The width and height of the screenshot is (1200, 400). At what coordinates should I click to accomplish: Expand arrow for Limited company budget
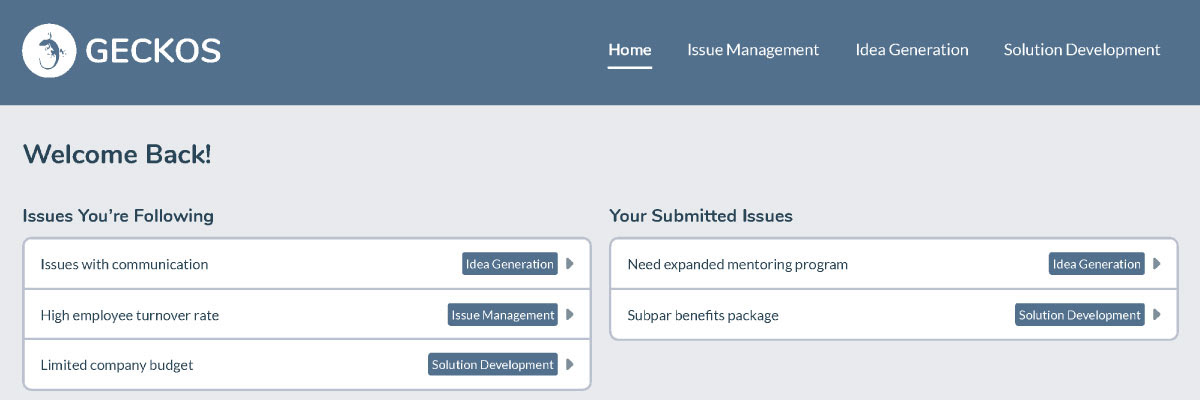570,365
